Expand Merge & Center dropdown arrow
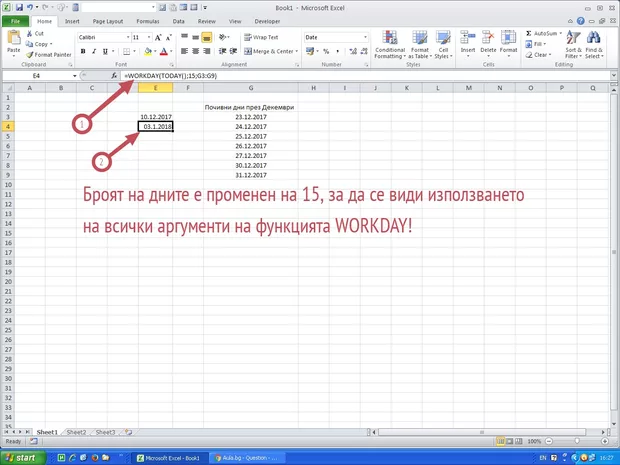The height and width of the screenshot is (465, 620). (x=297, y=51)
